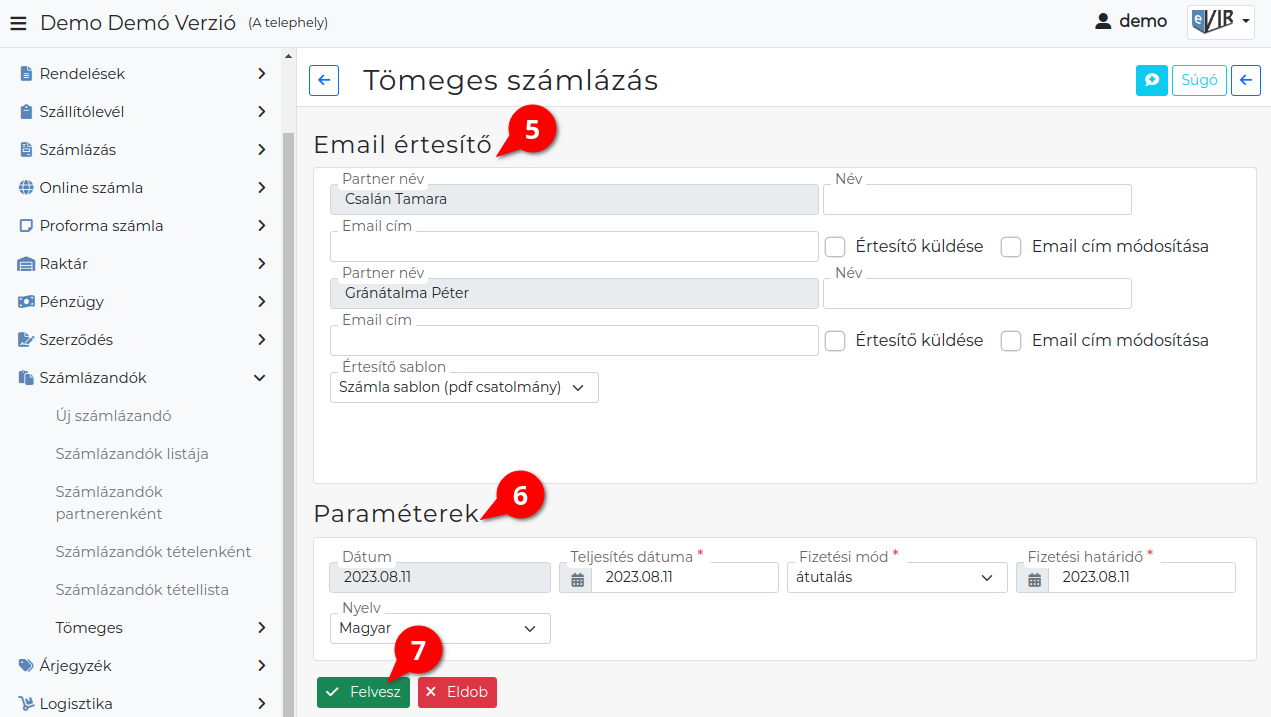Check Email cím módosítása for Gránátalma Péter
The height and width of the screenshot is (717, 1271).
click(x=1011, y=341)
